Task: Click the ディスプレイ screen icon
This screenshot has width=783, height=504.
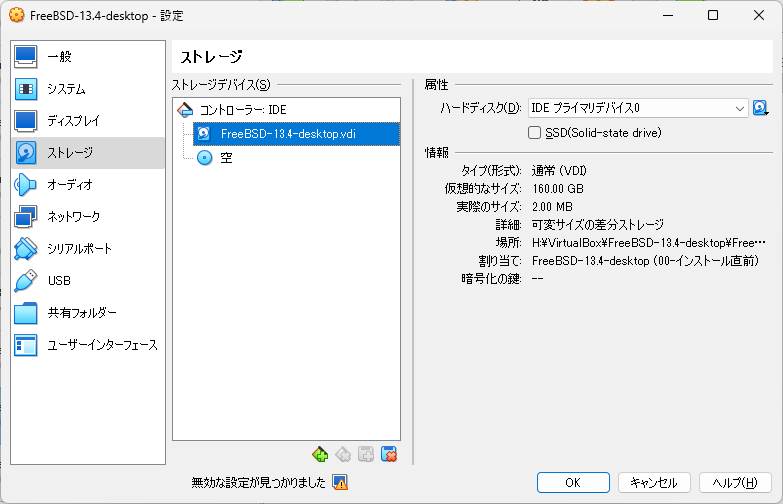Action: click(x=25, y=121)
